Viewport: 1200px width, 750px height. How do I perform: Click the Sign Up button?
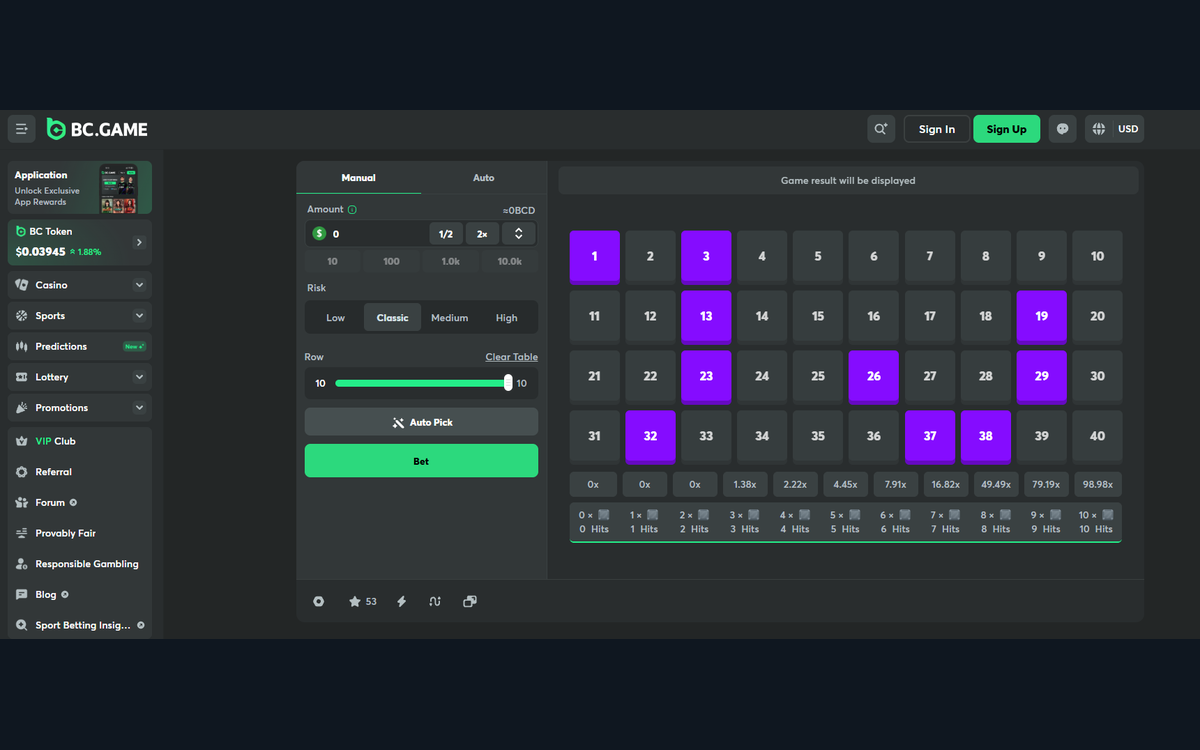(1006, 129)
